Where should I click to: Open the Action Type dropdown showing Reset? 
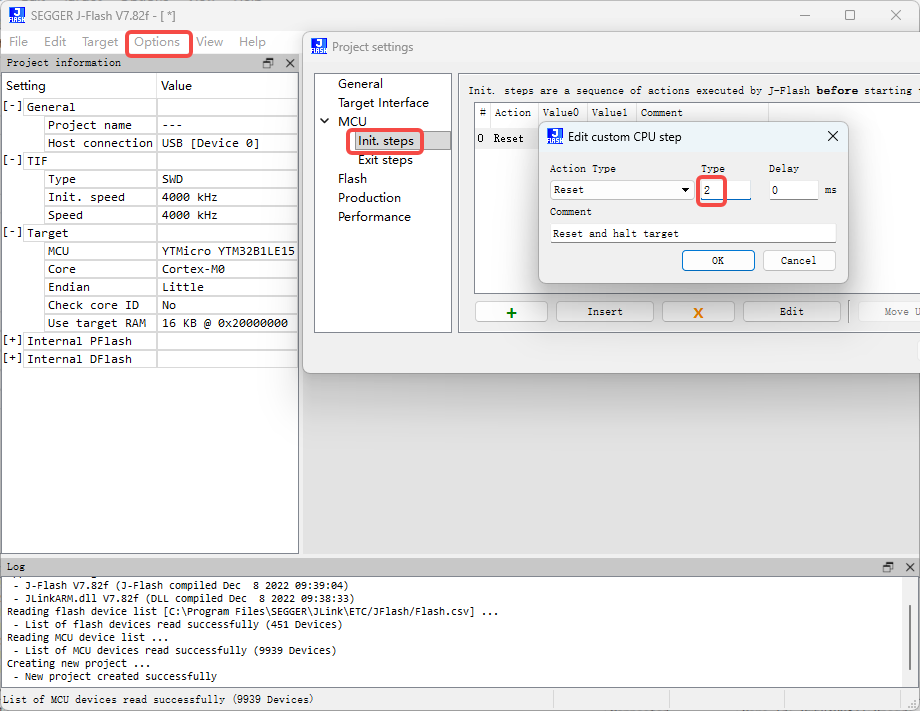[x=622, y=190]
